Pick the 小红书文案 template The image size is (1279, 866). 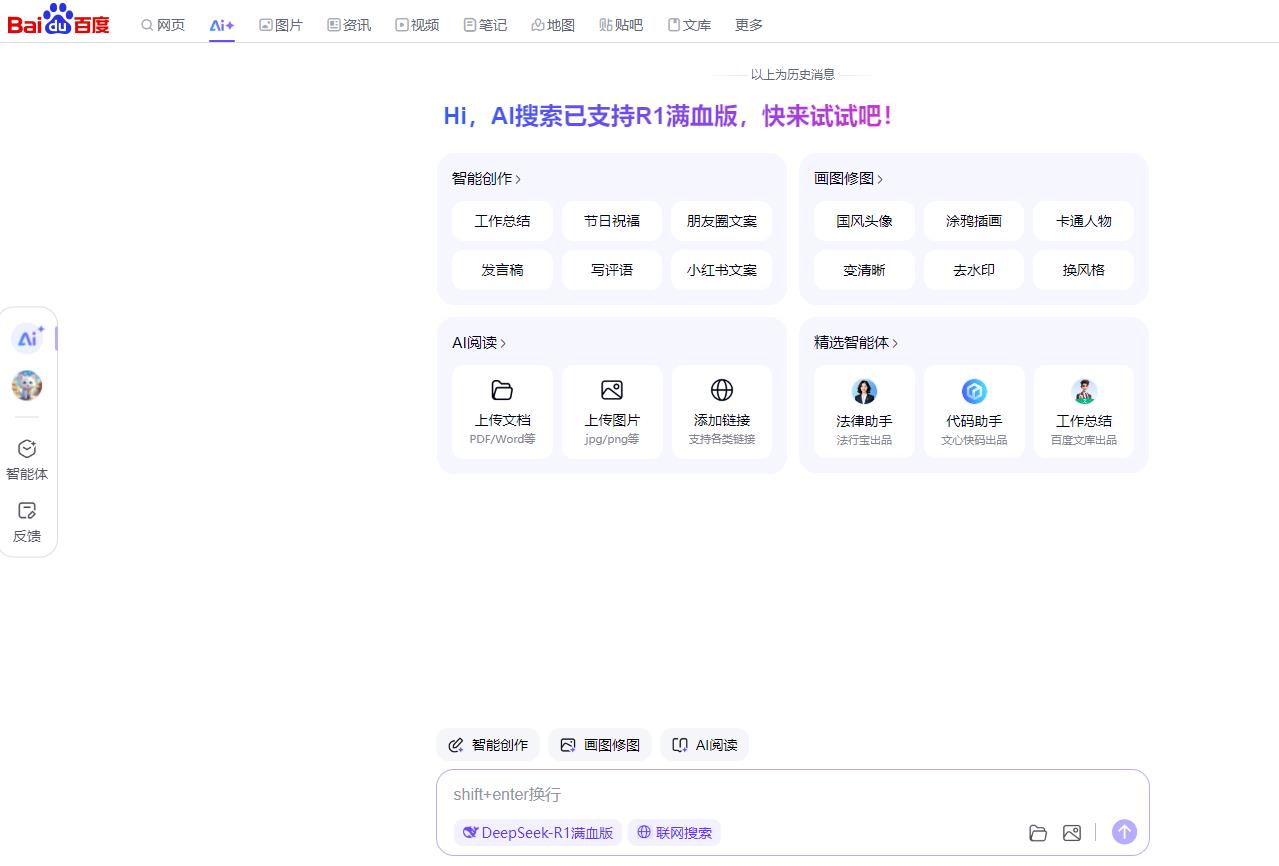[x=722, y=270]
